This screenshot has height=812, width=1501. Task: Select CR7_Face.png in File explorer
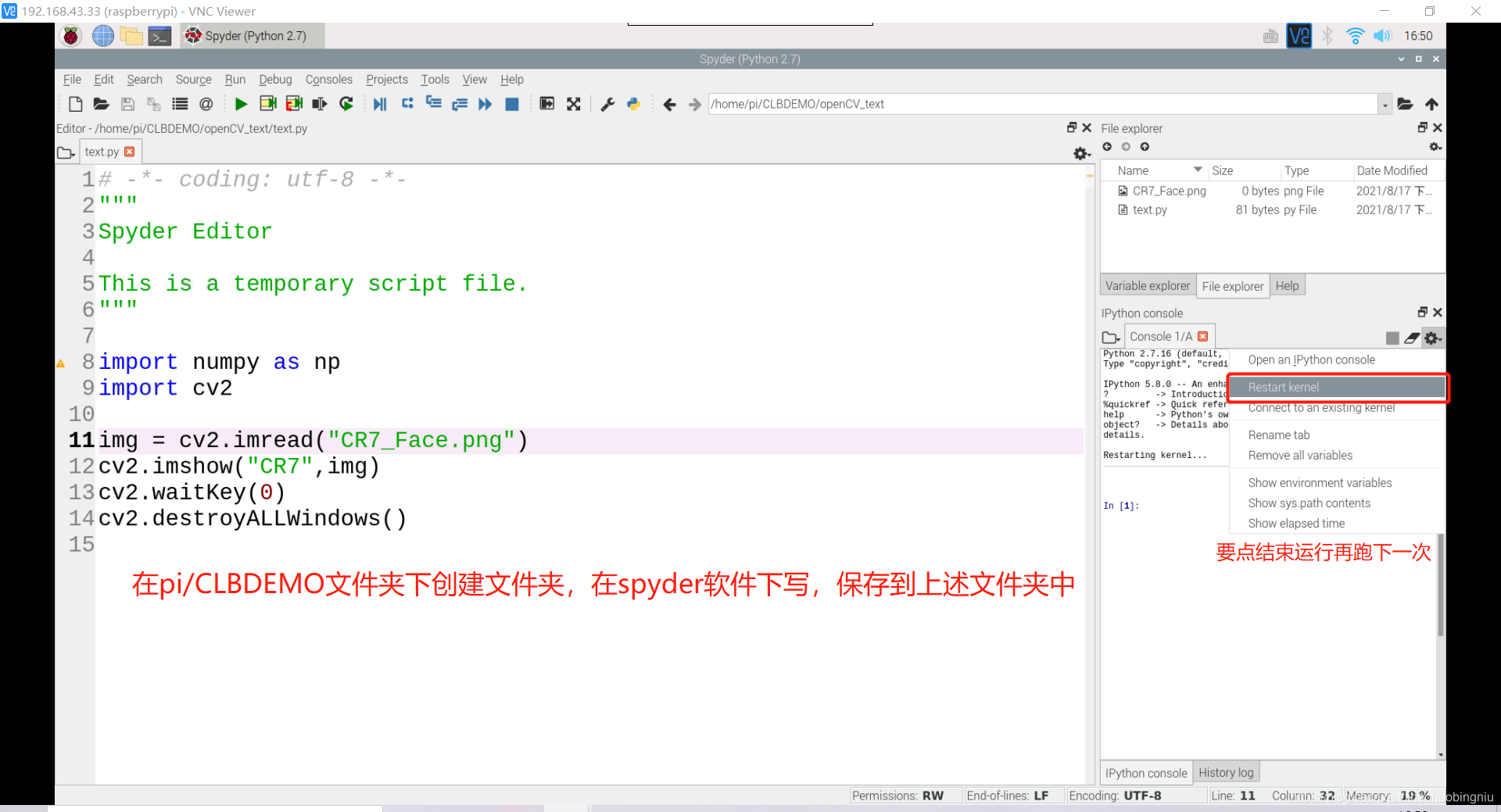click(x=1169, y=191)
